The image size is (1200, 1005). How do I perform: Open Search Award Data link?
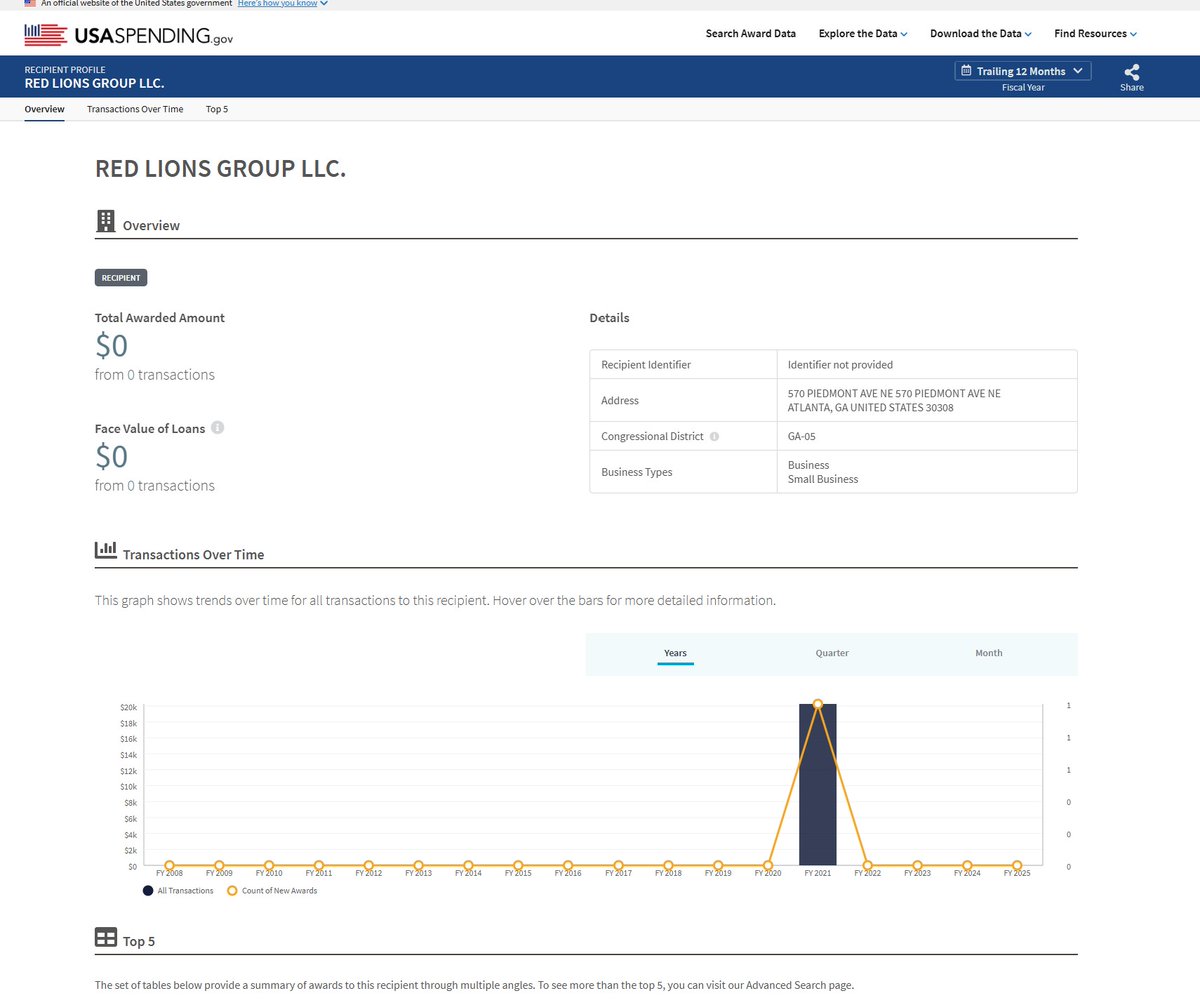pyautogui.click(x=750, y=34)
